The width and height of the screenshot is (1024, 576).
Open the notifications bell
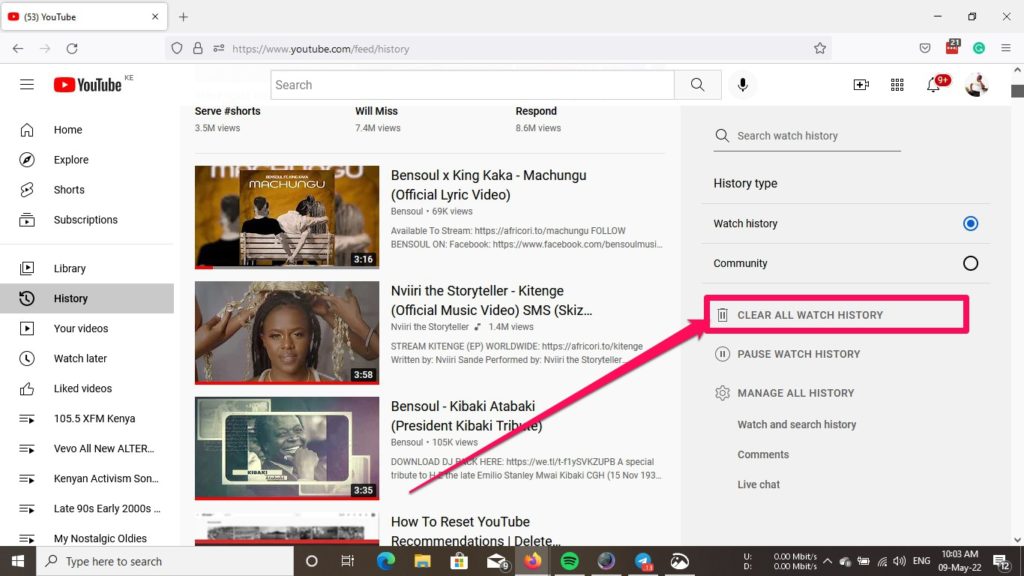tap(935, 85)
